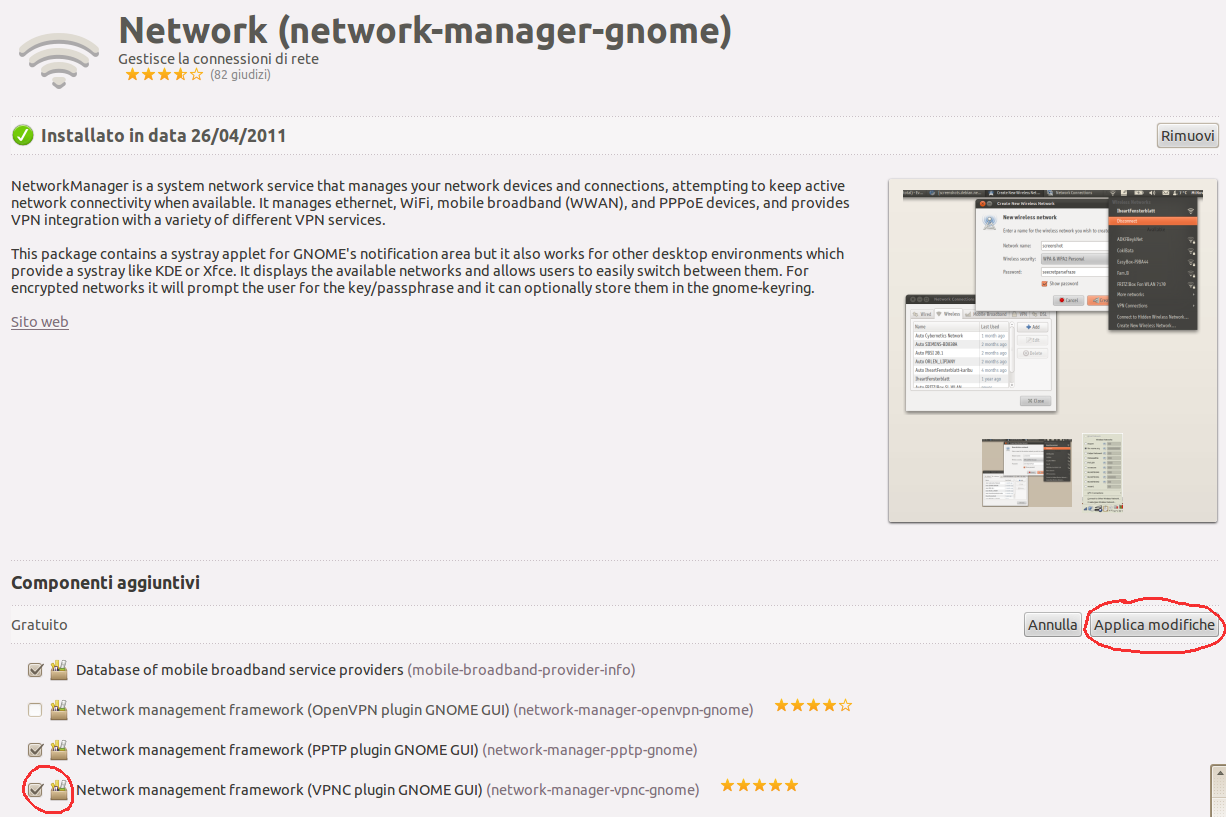Click the Gratuito label

[39, 625]
